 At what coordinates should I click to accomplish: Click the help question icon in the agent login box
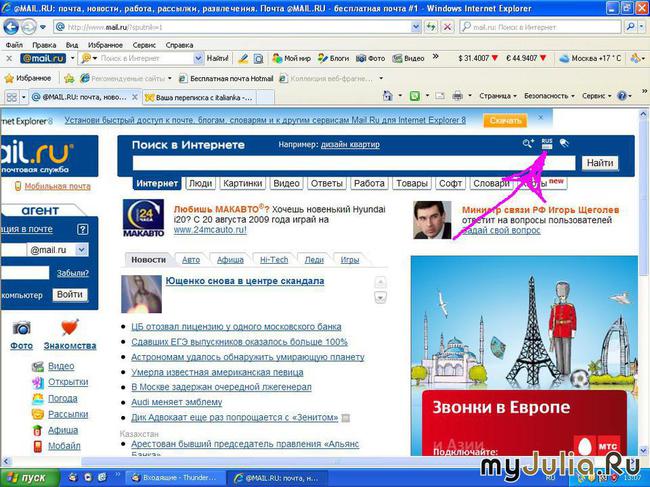(x=82, y=229)
